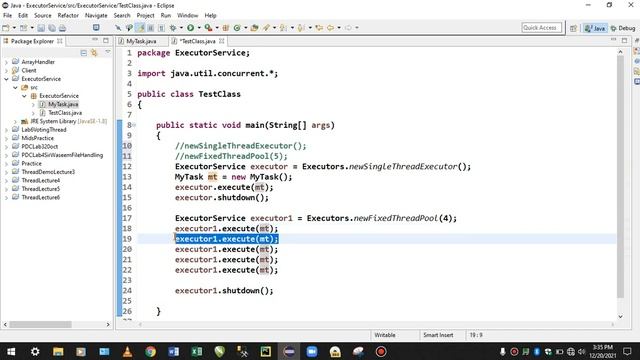
Task: Expand the JRE System Library node
Action: point(15,121)
